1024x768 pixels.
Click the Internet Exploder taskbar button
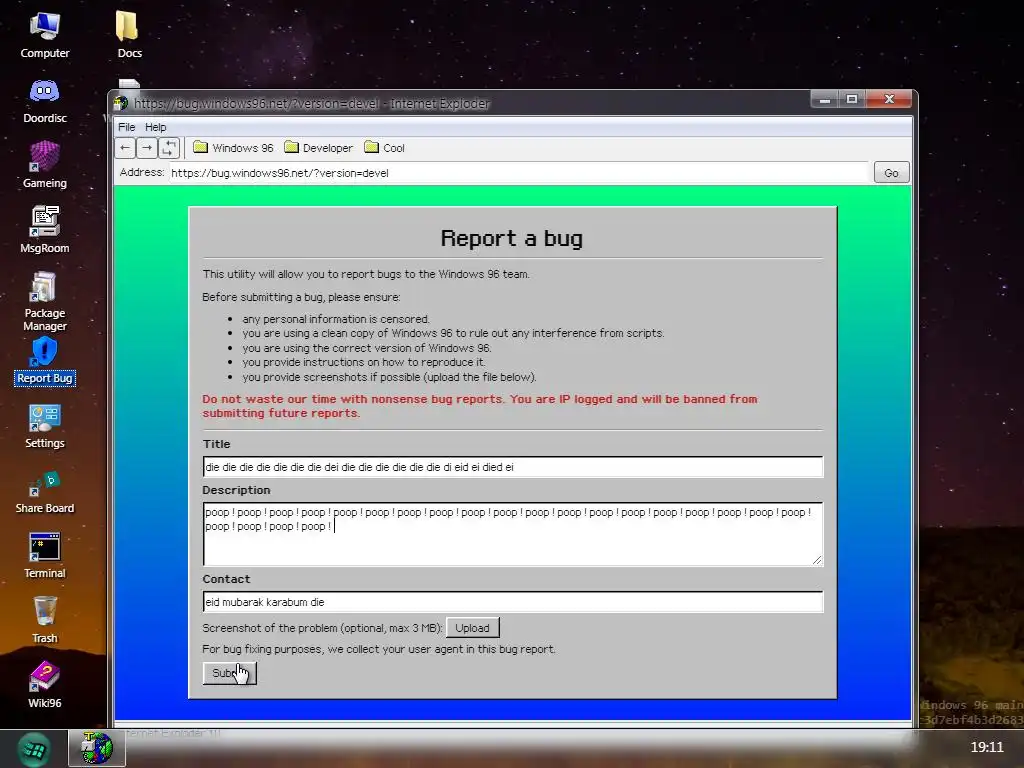(97, 748)
